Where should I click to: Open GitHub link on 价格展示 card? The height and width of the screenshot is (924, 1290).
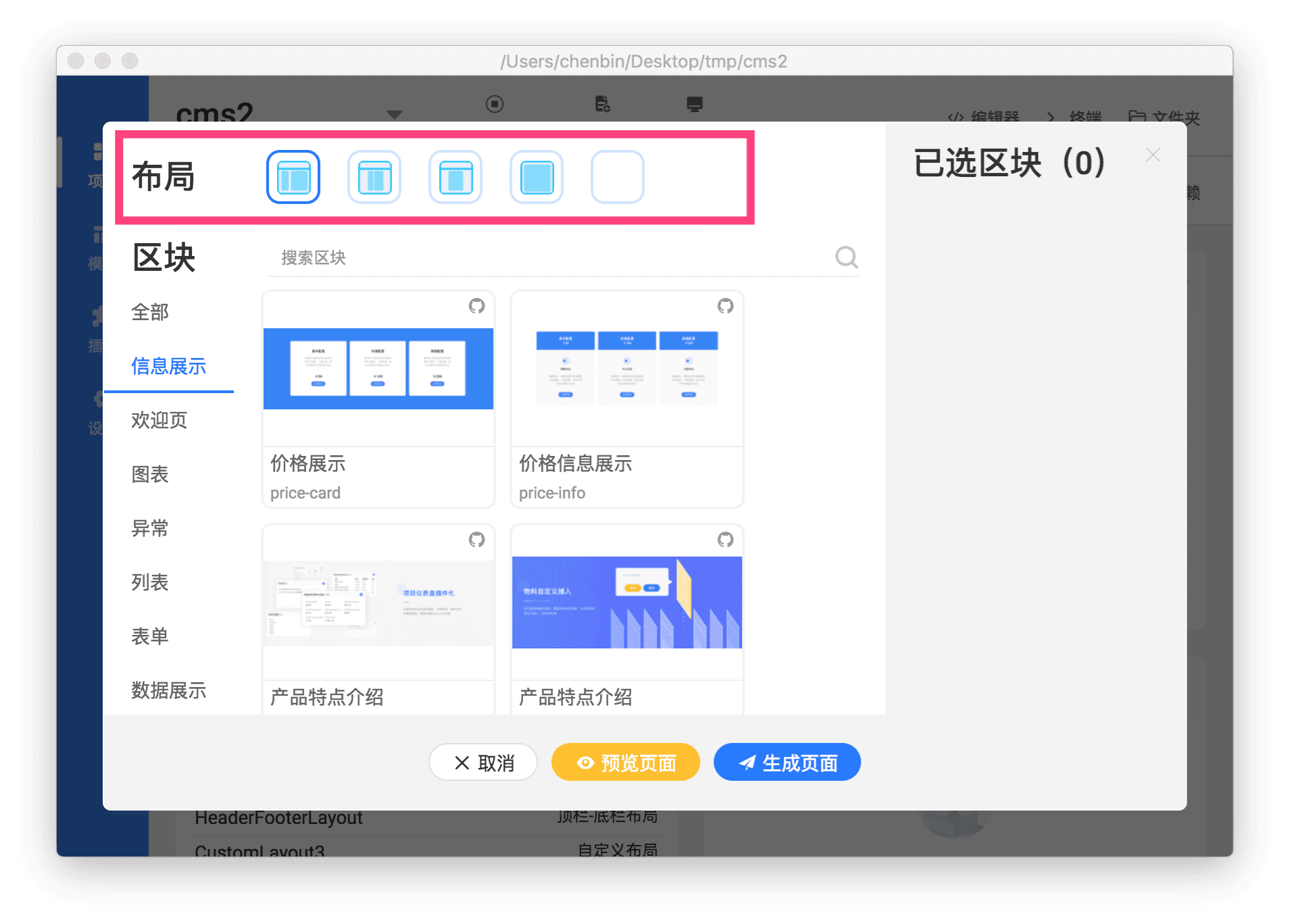(x=477, y=306)
